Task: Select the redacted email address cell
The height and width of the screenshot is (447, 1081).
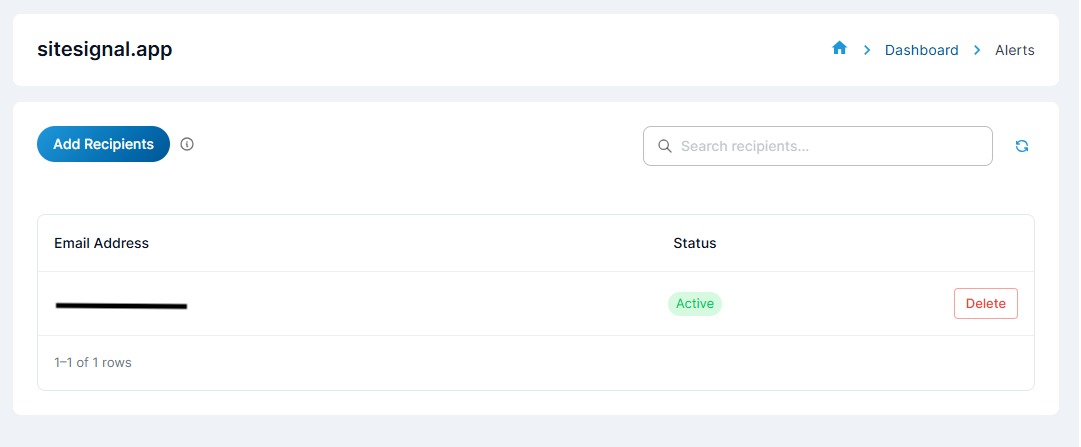Action: point(121,305)
